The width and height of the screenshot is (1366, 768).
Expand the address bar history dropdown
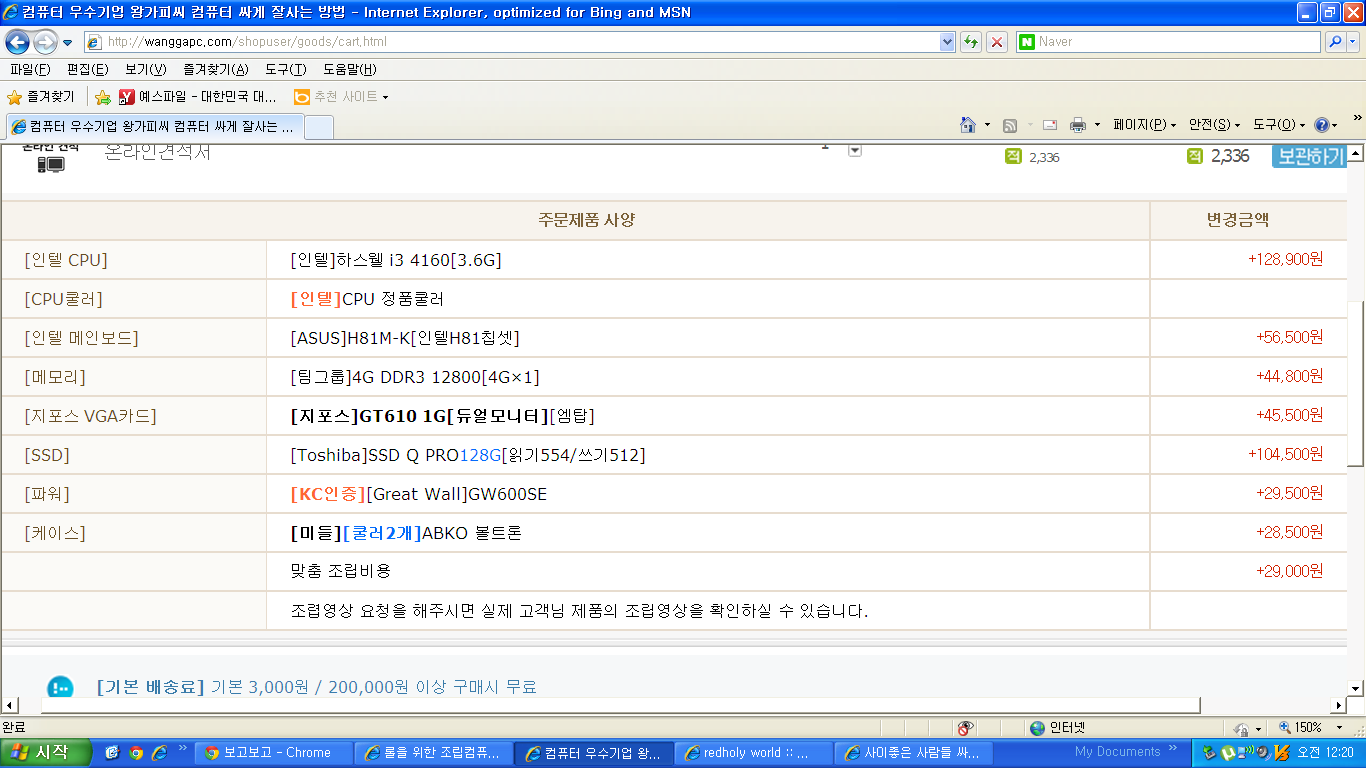pos(948,42)
